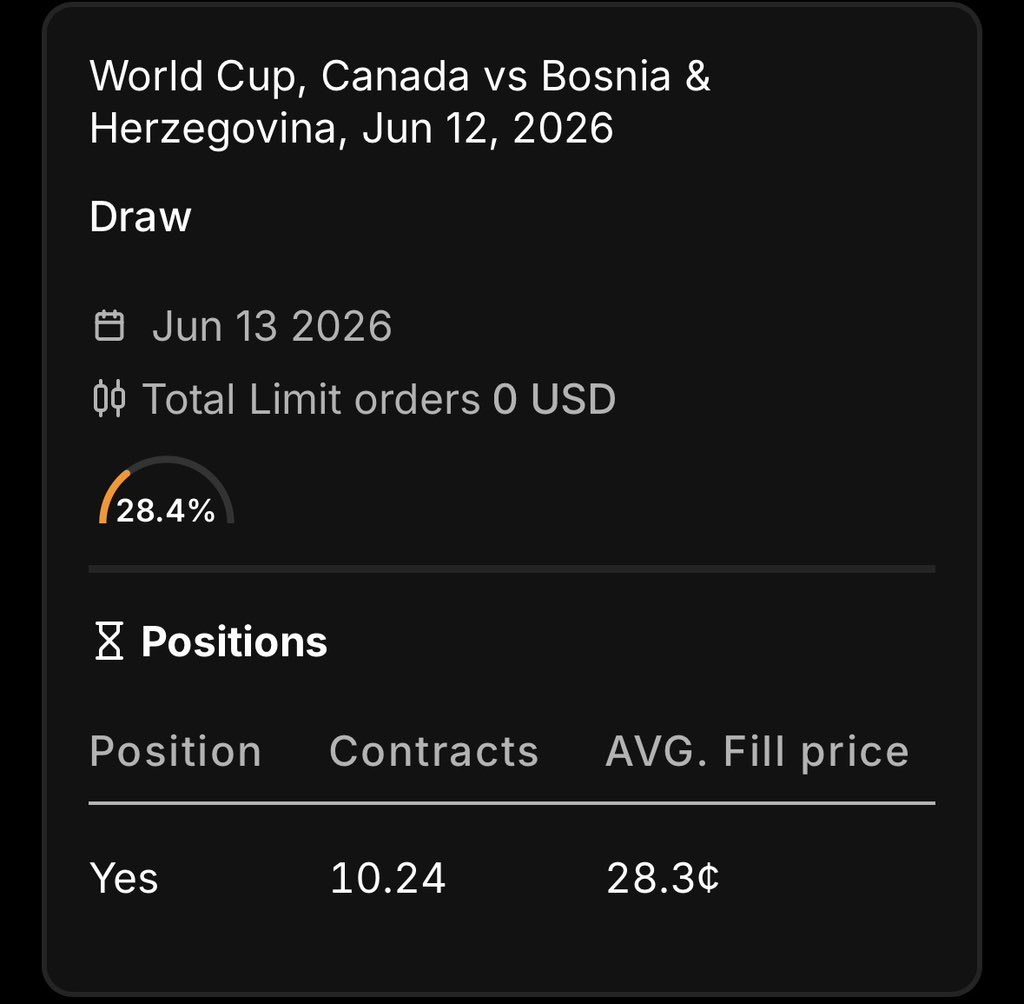The height and width of the screenshot is (1004, 1024).
Task: Click the 10.24 contracts value
Action: (388, 877)
